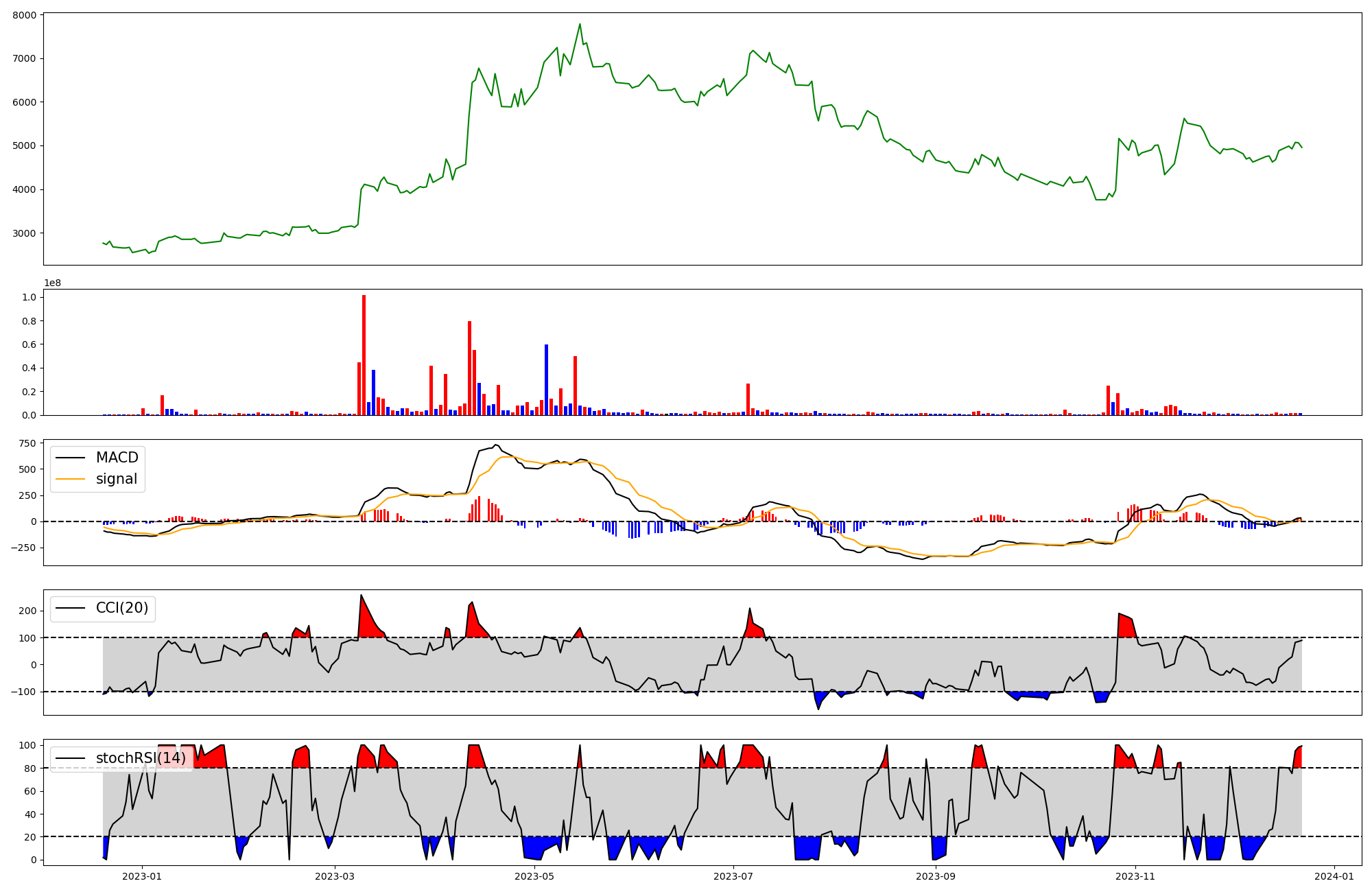Click the 750 MACD axis label

coord(27,443)
